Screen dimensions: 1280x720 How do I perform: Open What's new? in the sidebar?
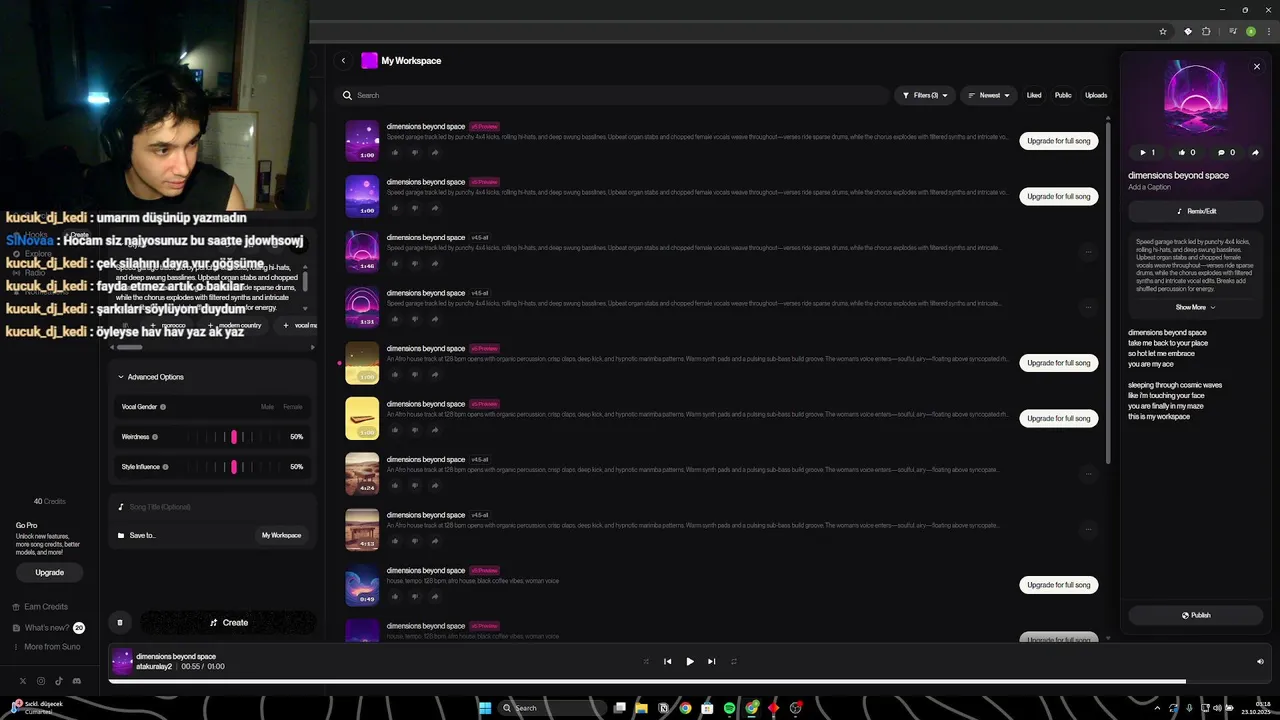[47, 628]
